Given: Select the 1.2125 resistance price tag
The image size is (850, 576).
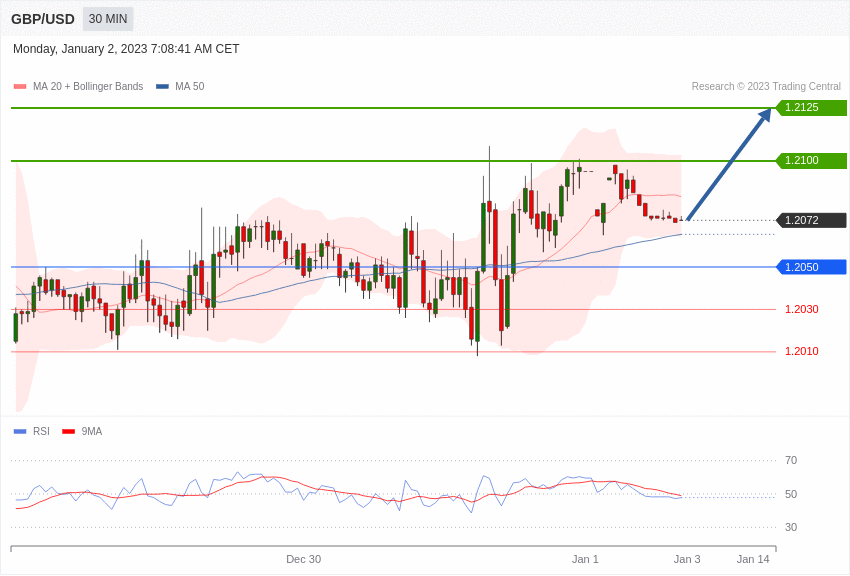Looking at the screenshot, I should (812, 107).
